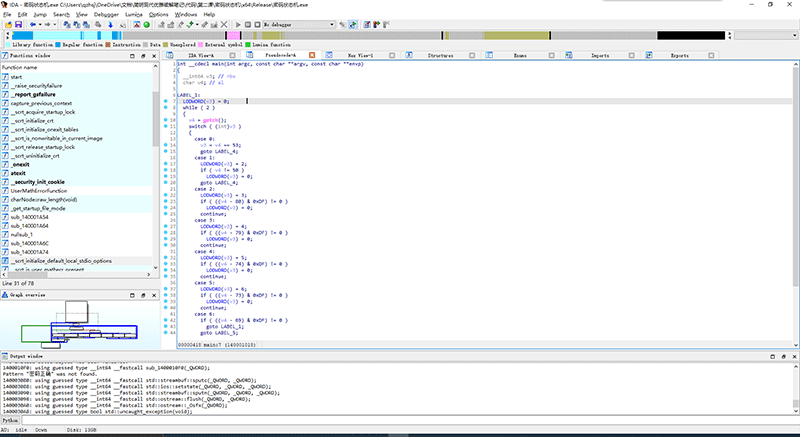The height and width of the screenshot is (437, 800).
Task: Select sub_140001A54 in Functions window
Action: tap(30, 216)
